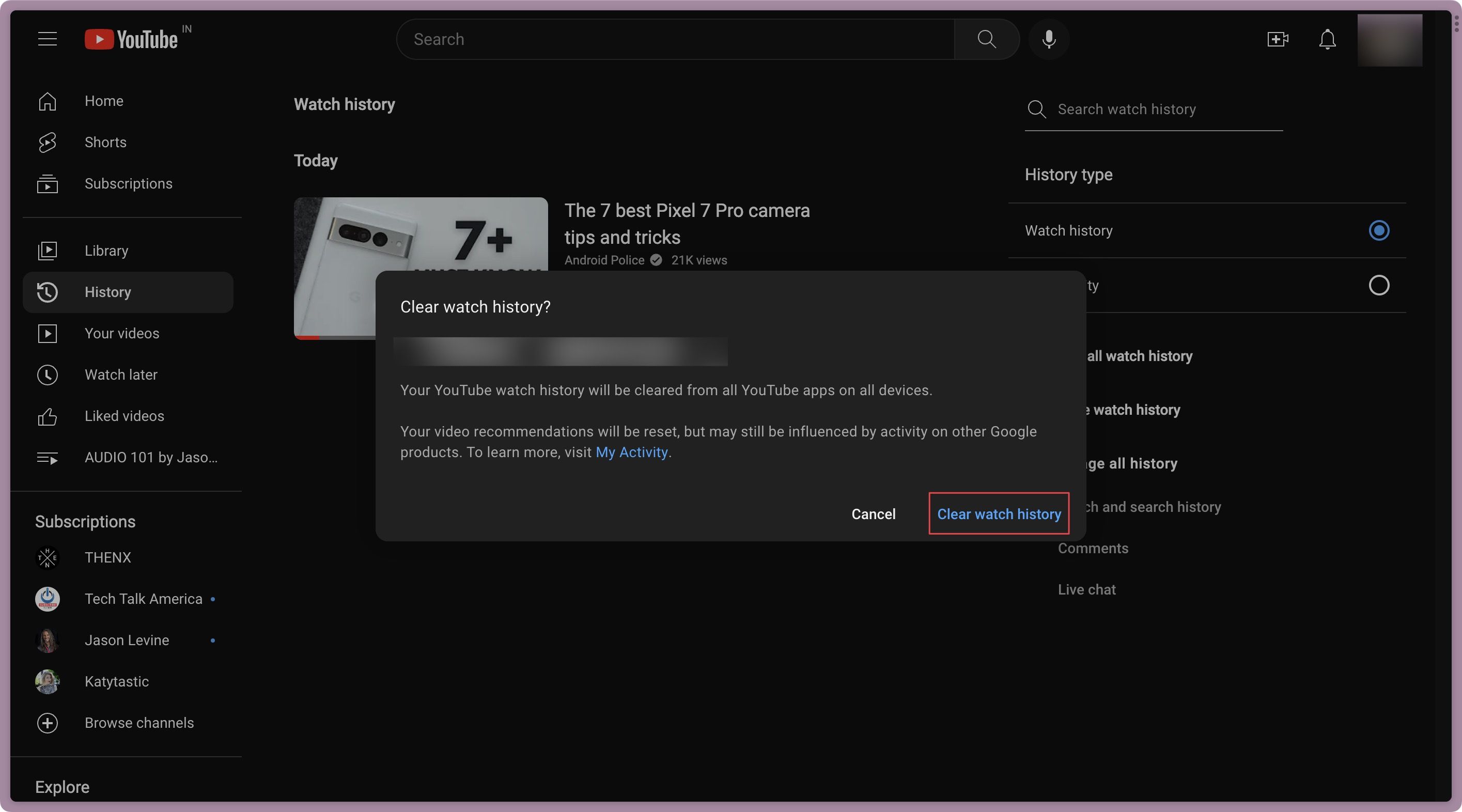Viewport: 1462px width, 812px height.
Task: Click the History clock icon
Action: (x=46, y=292)
